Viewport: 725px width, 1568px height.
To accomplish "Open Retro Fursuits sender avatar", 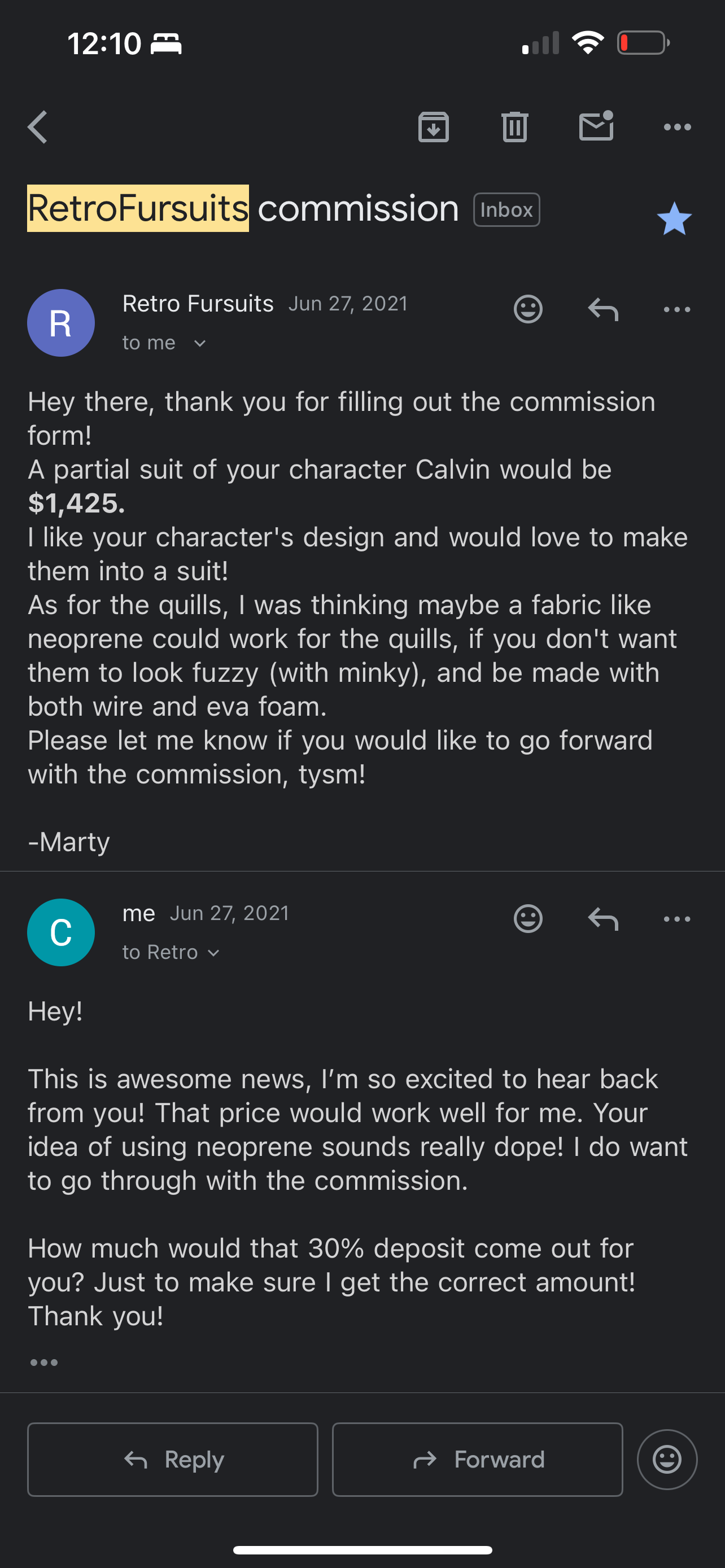I will tap(61, 323).
